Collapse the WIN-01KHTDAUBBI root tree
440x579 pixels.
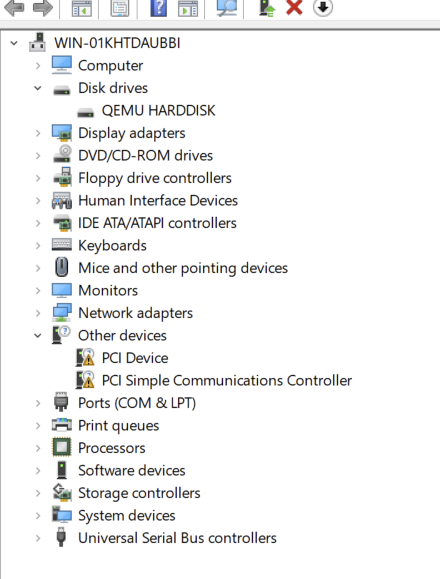point(14,43)
